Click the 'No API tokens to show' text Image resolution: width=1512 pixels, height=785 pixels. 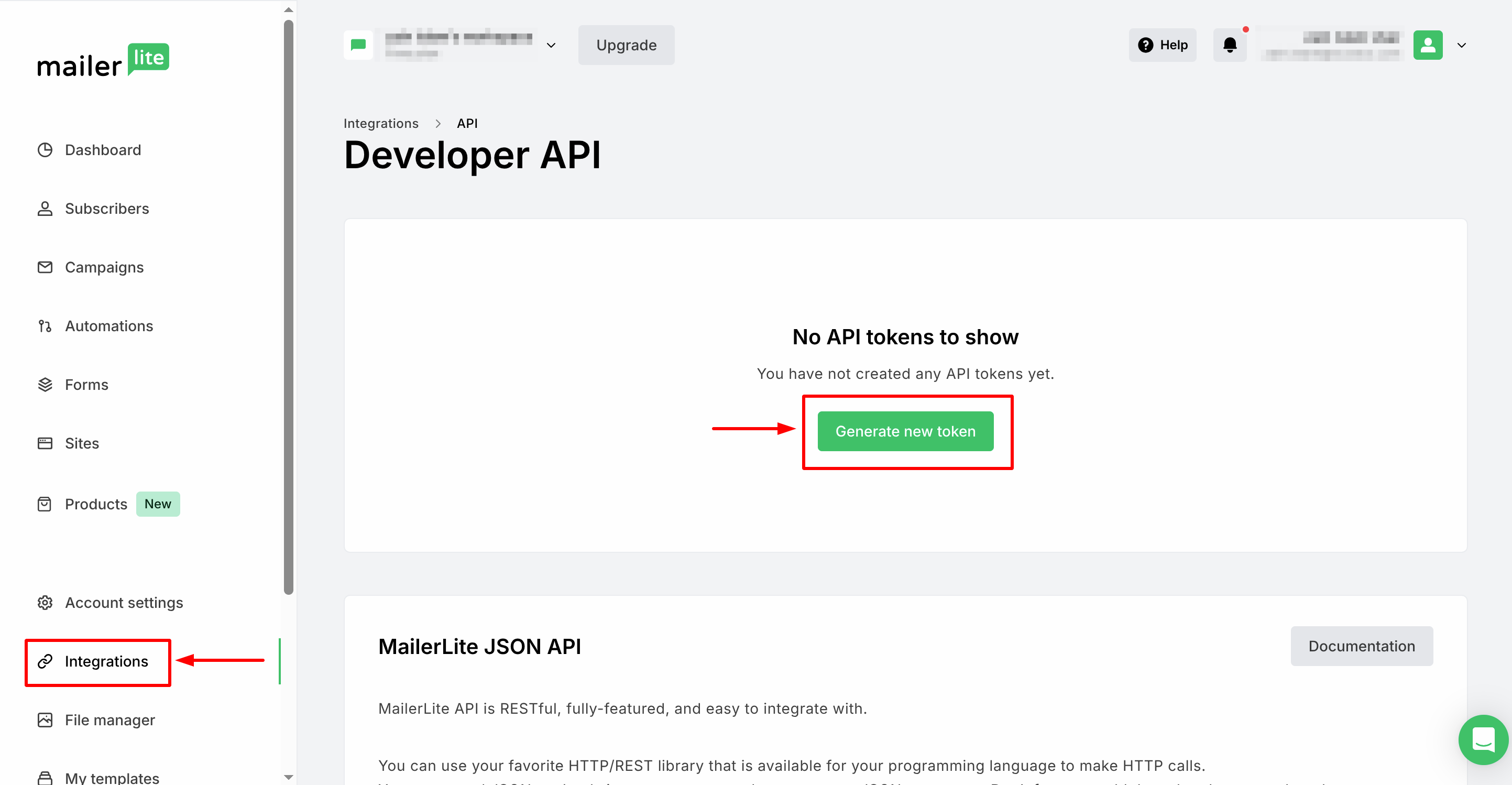point(905,337)
